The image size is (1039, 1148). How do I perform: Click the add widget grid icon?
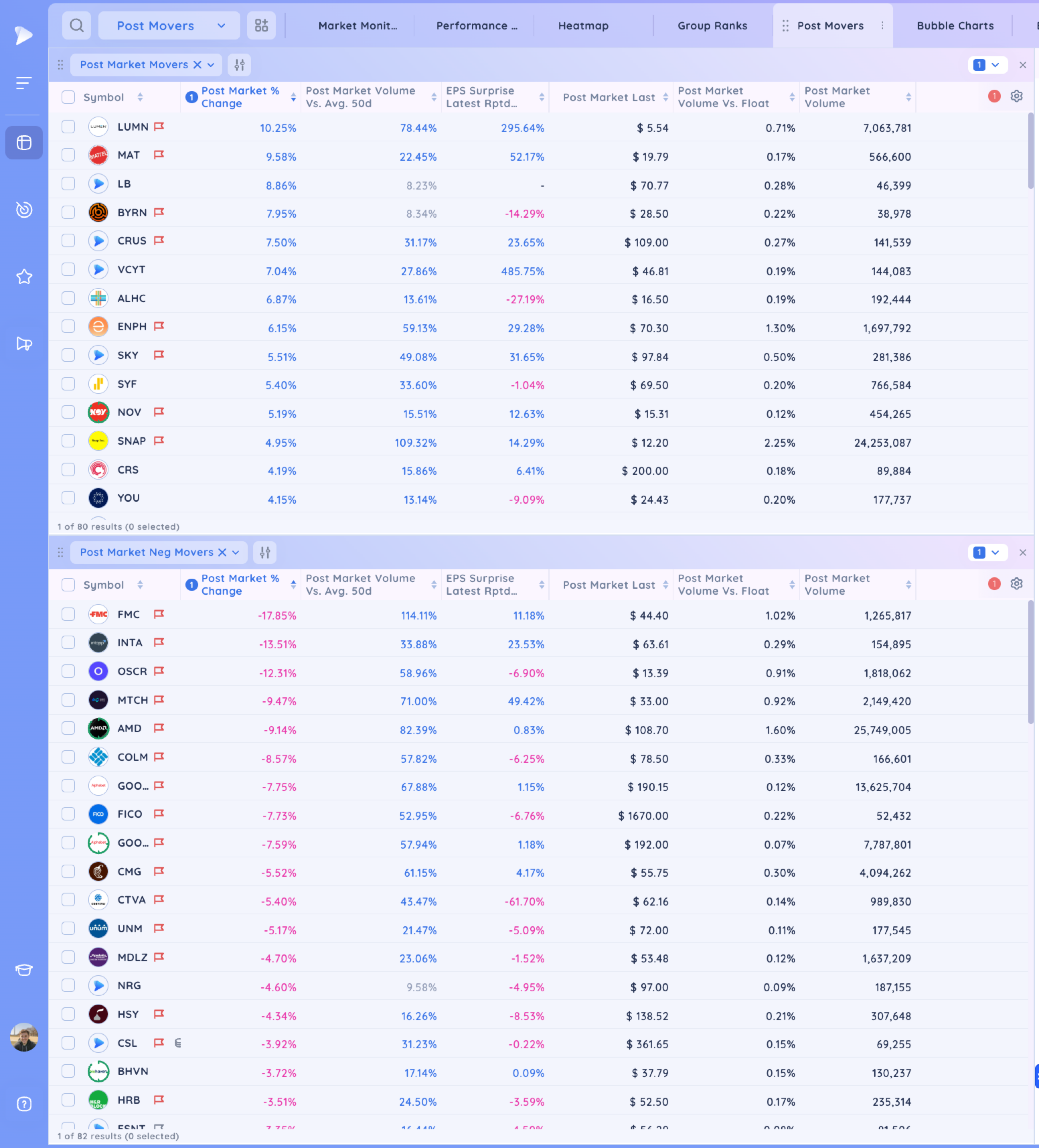click(261, 26)
